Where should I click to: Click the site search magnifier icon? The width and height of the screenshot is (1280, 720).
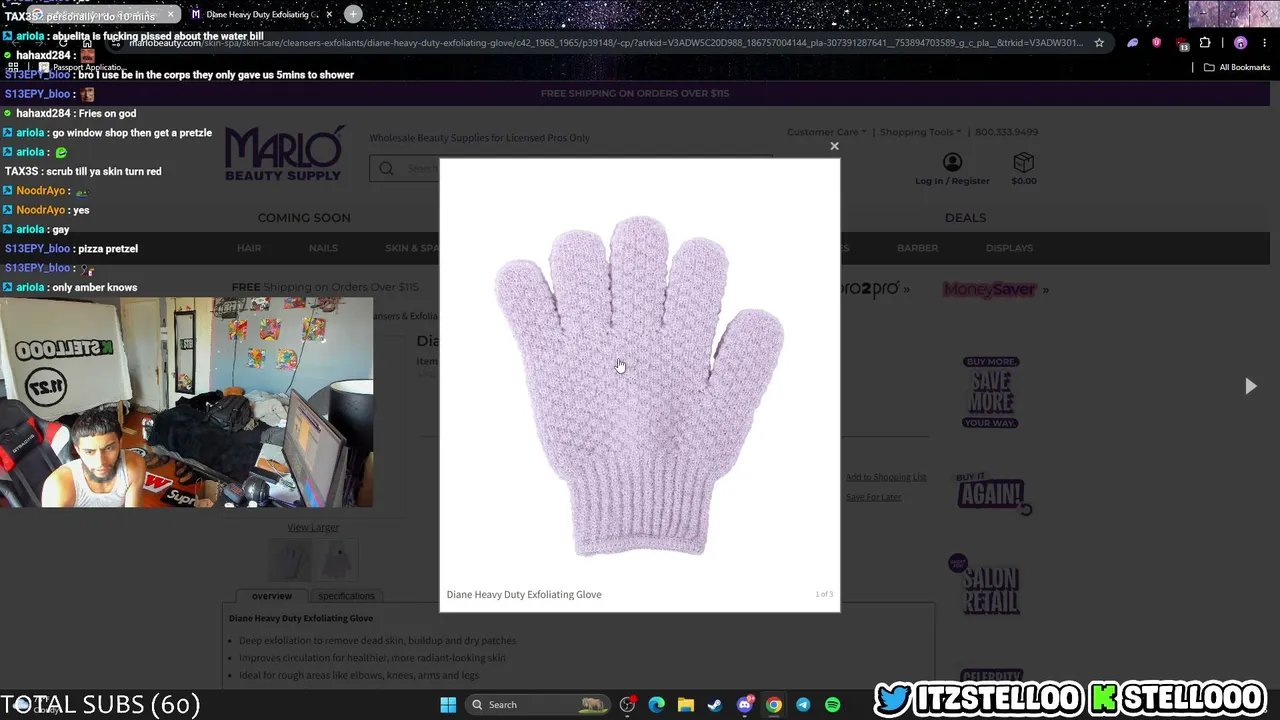click(386, 168)
